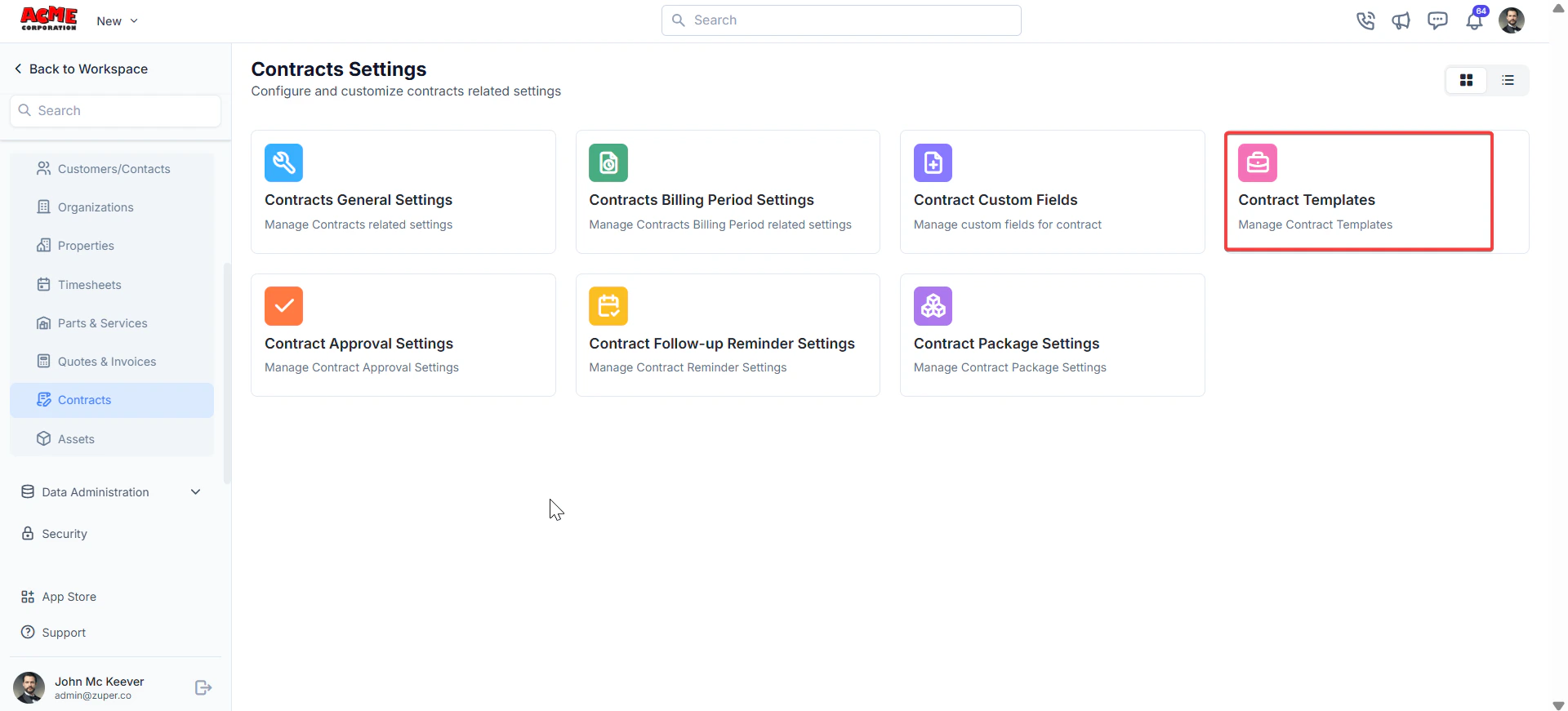
Task: Click admin@zuper.co email text
Action: point(93,695)
